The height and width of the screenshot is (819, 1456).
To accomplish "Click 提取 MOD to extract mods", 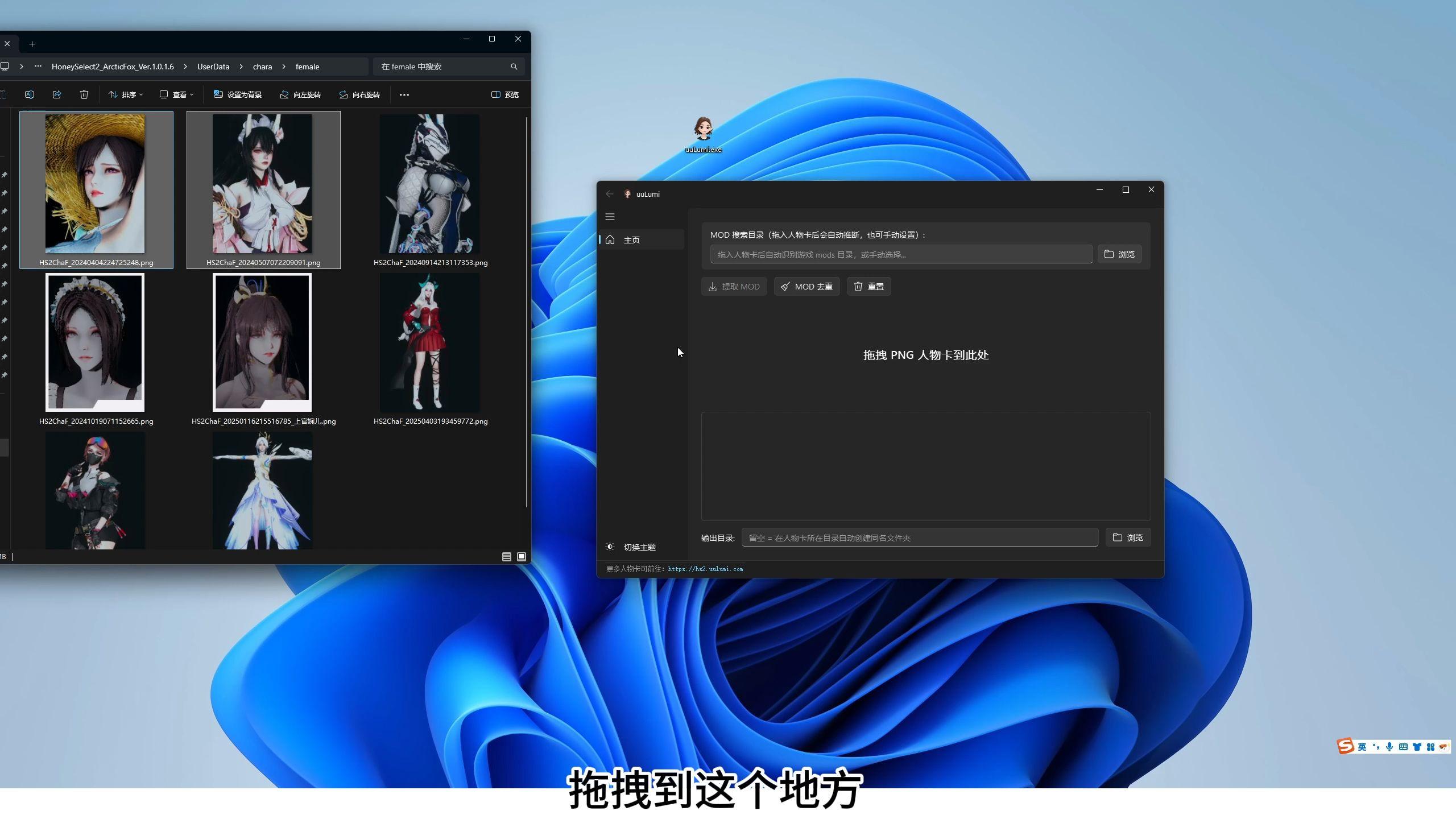I will coord(734,286).
